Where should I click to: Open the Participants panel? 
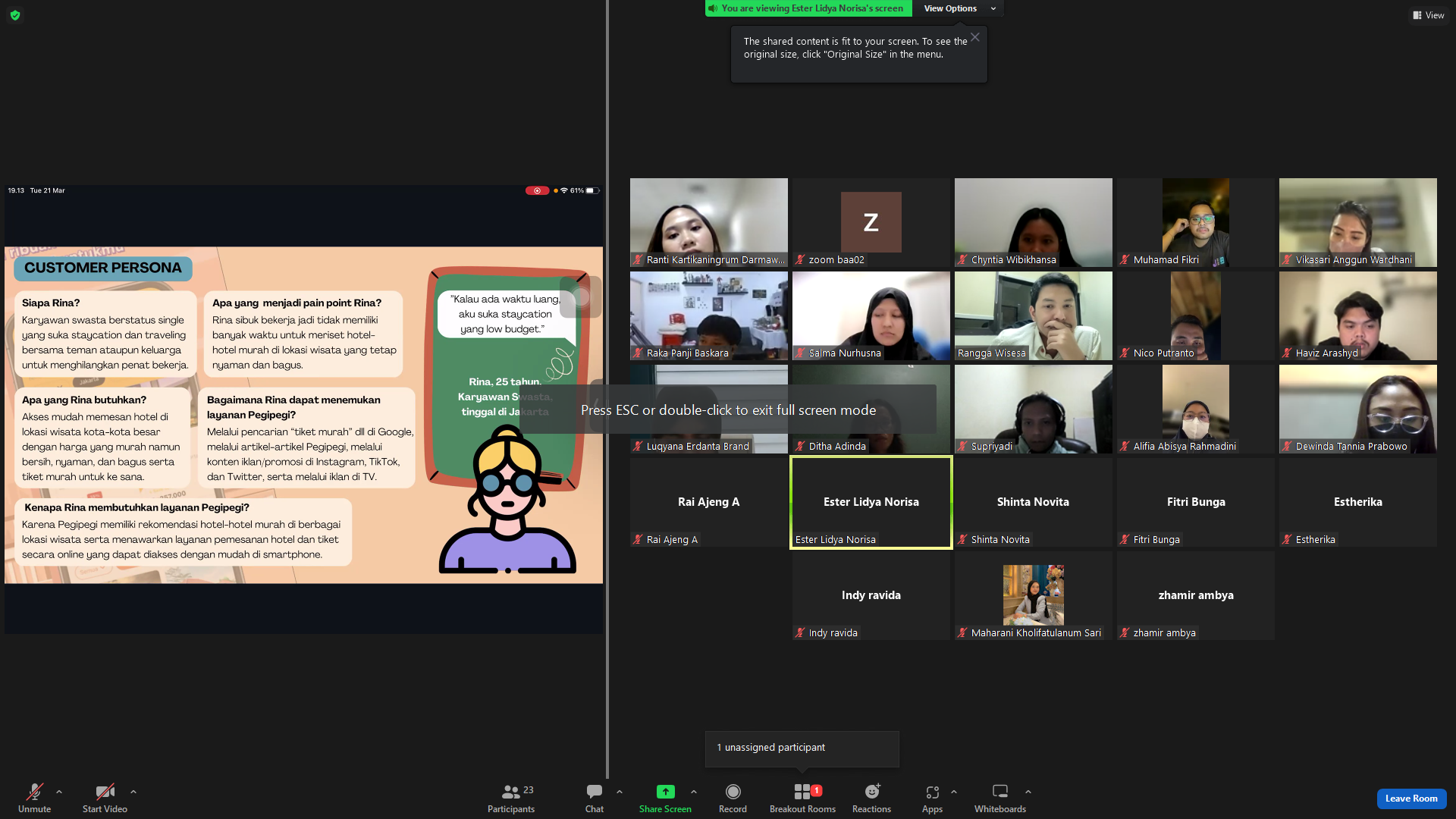(511, 799)
